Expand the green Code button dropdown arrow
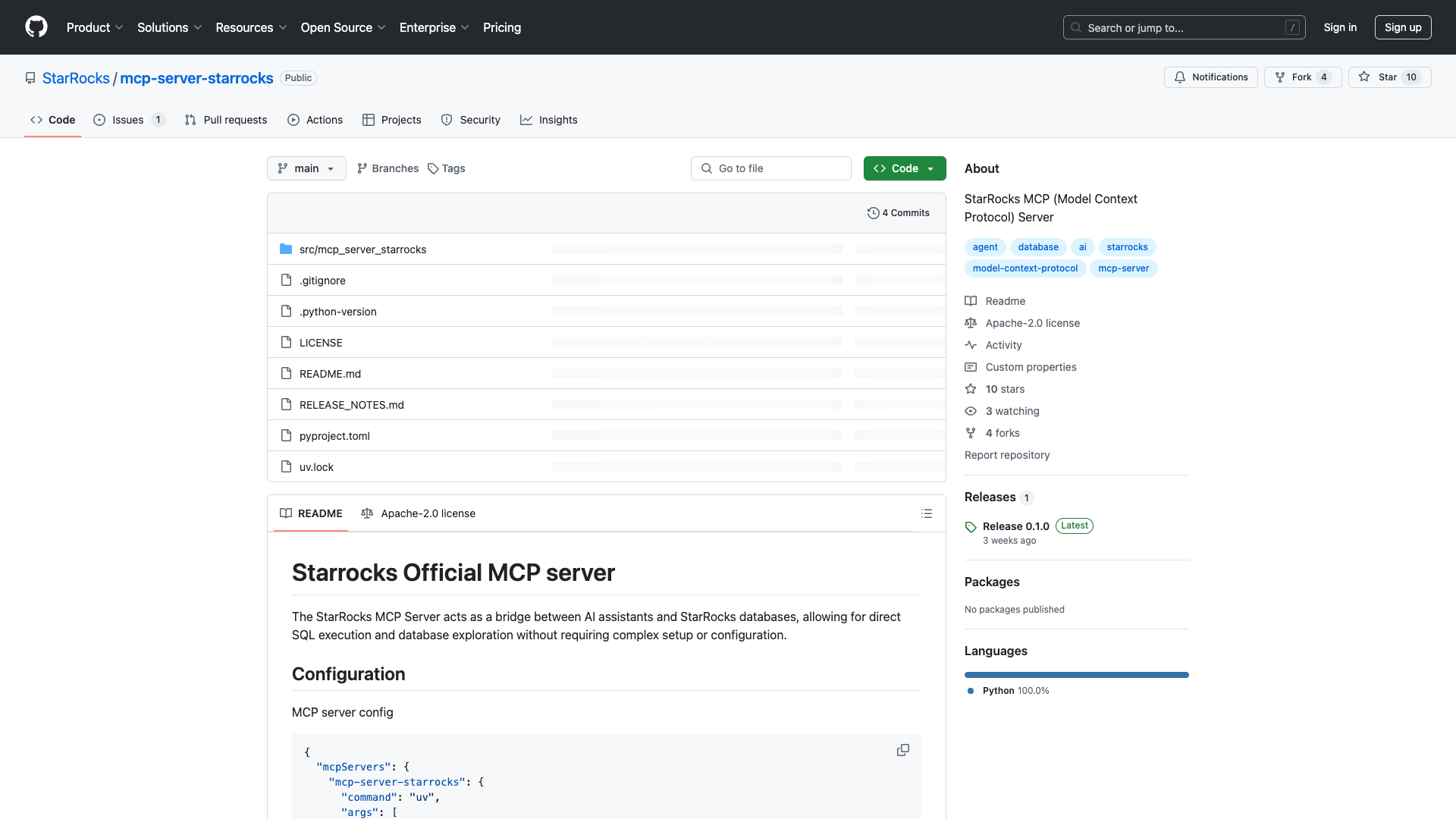Viewport: 1456px width, 819px height. tap(932, 168)
